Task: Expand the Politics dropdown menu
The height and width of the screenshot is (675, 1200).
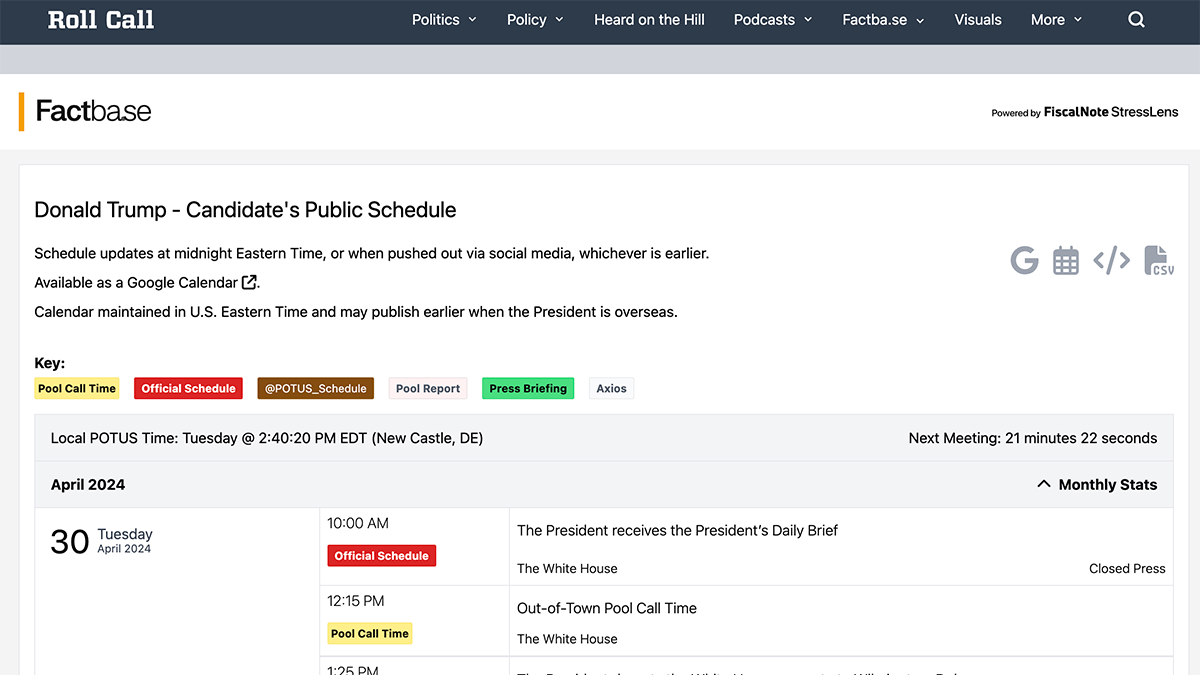Action: 444,20
